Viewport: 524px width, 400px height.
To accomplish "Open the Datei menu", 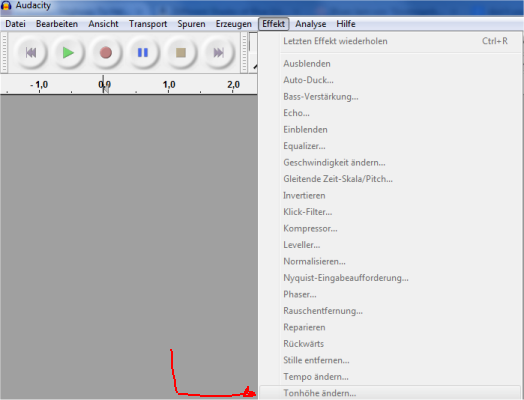I will pyautogui.click(x=15, y=24).
